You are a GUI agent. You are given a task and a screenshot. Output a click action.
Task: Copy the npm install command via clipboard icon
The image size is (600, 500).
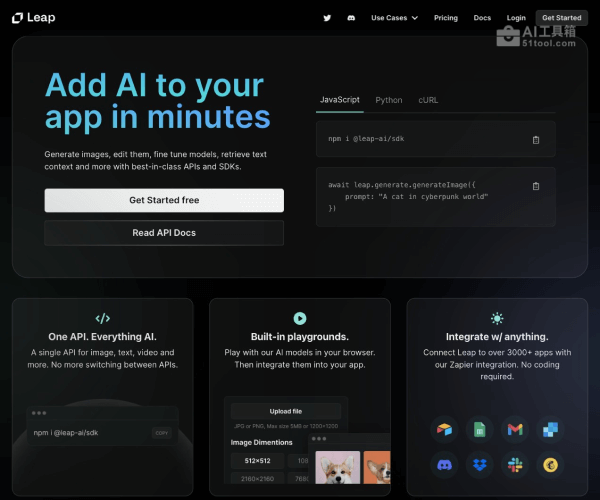536,140
